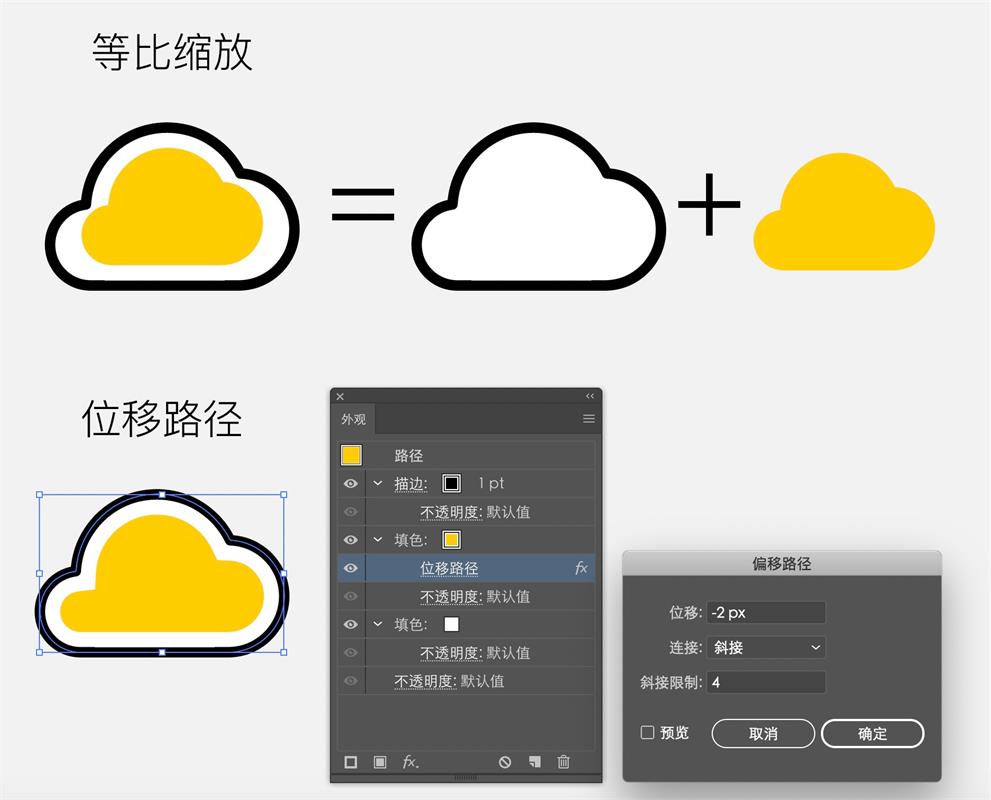Click the Add New Stroke icon

click(350, 760)
